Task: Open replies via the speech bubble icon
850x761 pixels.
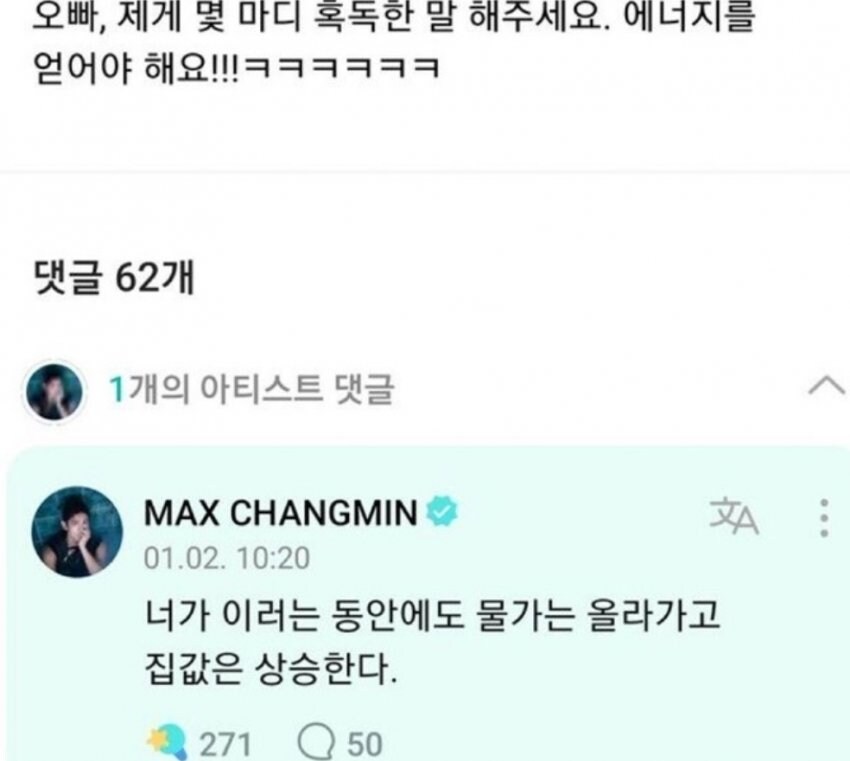Action: point(317,743)
